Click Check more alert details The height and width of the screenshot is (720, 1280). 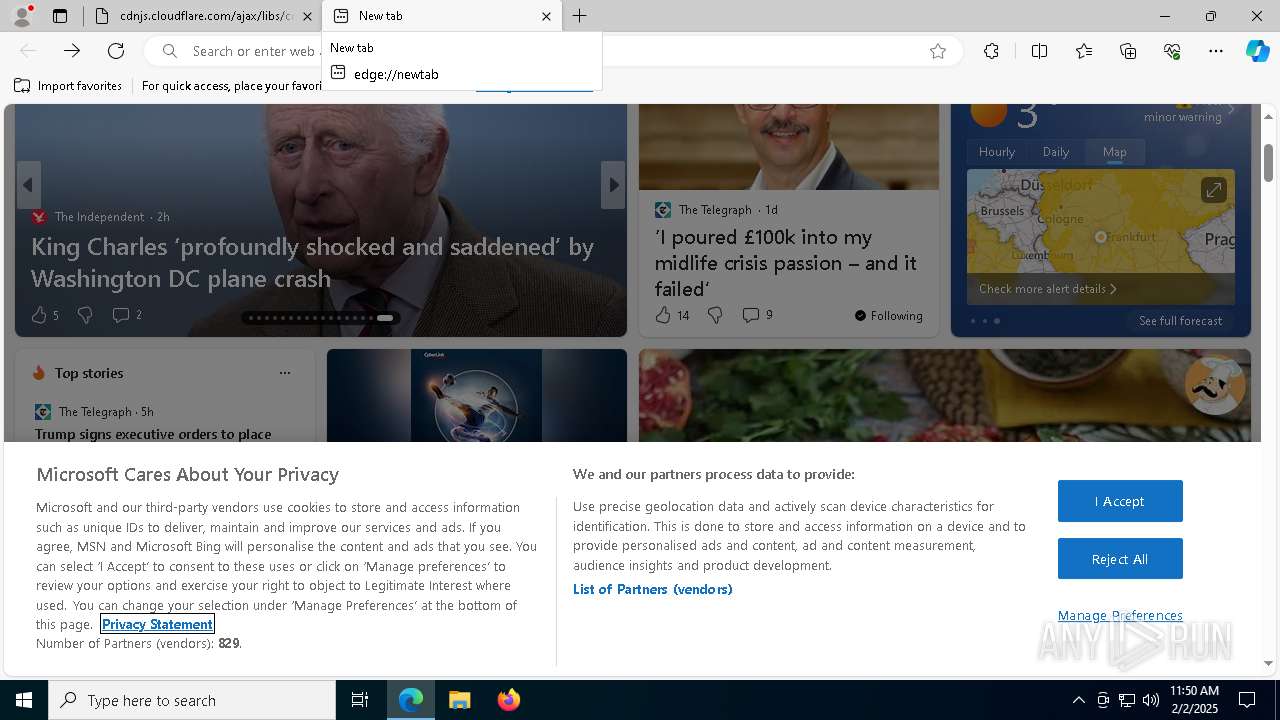[1047, 289]
